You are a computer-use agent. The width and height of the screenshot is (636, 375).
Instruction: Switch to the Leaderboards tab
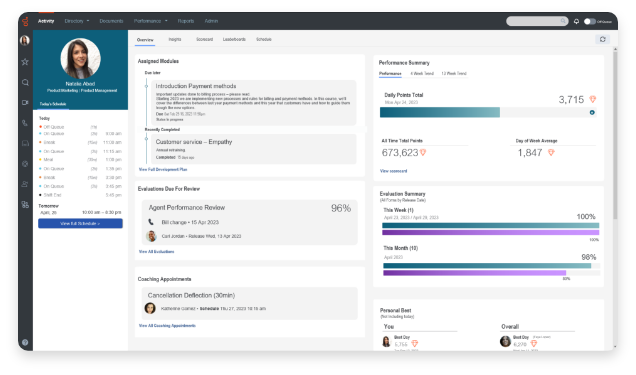coord(234,39)
